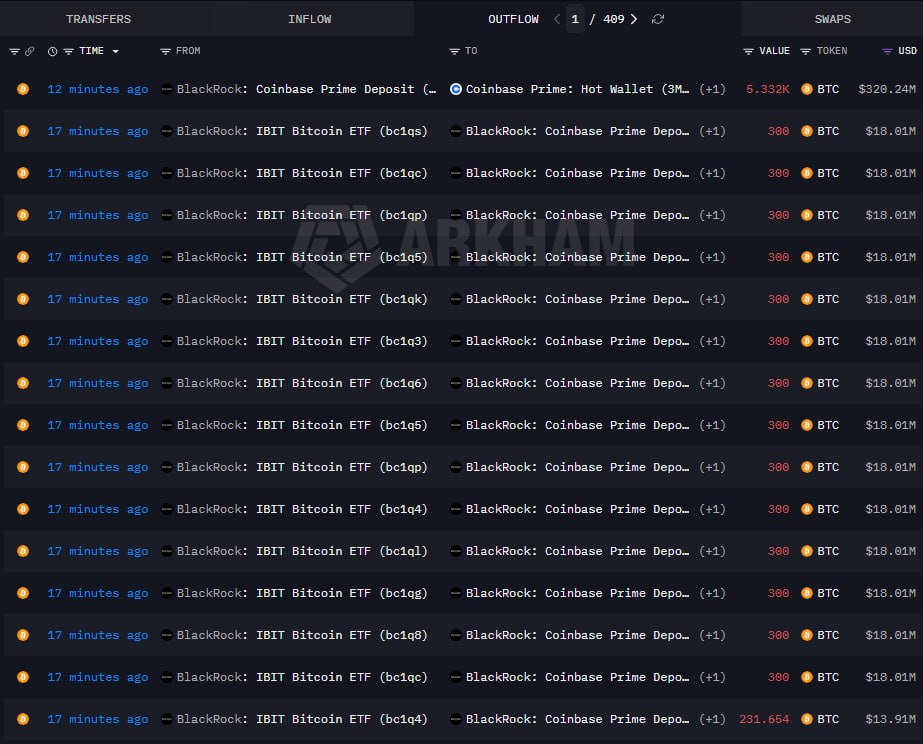
Task: Edit the current page number field
Action: pos(575,19)
